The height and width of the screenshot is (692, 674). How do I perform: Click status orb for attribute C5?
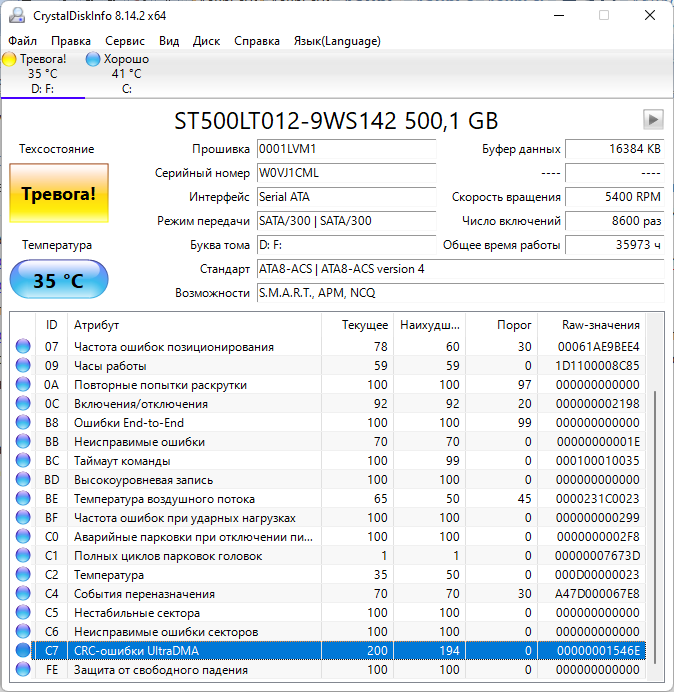click(23, 612)
